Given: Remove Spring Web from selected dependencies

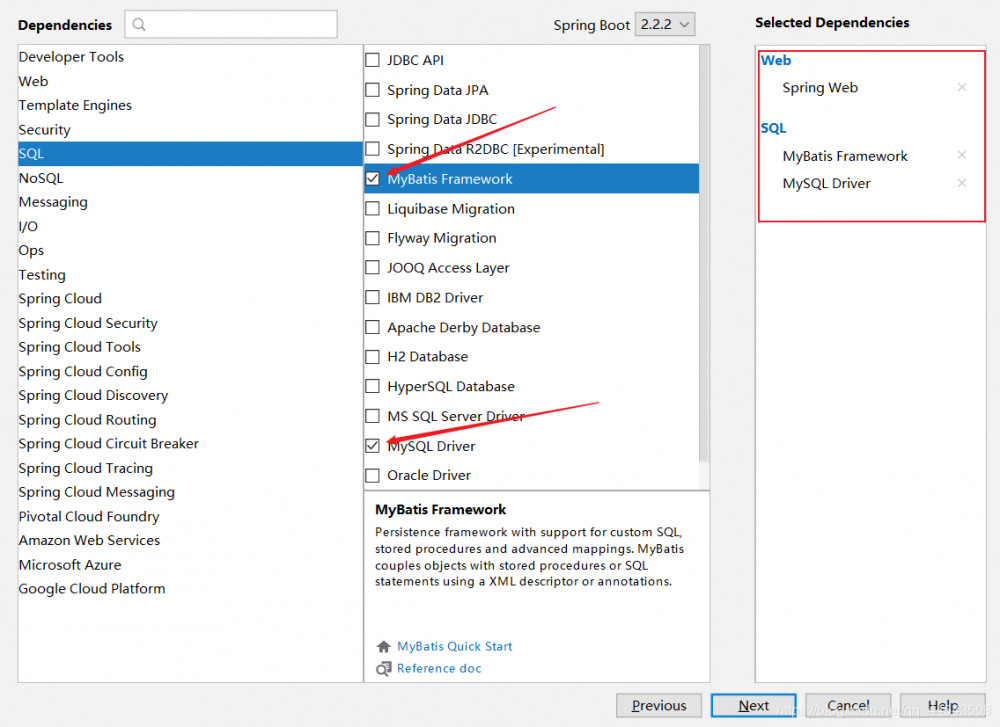Looking at the screenshot, I should 962,87.
